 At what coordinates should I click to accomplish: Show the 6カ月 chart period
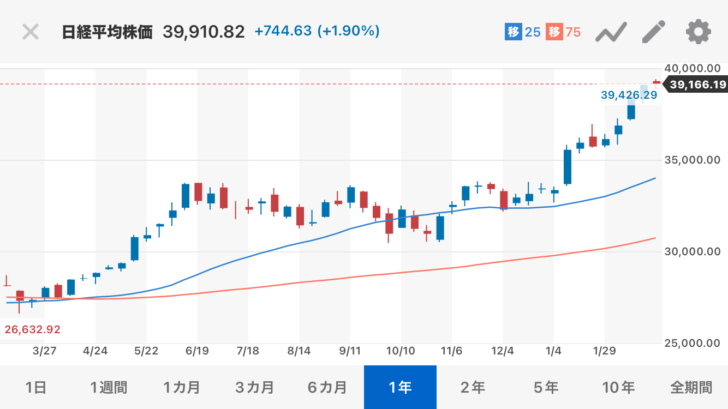(327, 387)
